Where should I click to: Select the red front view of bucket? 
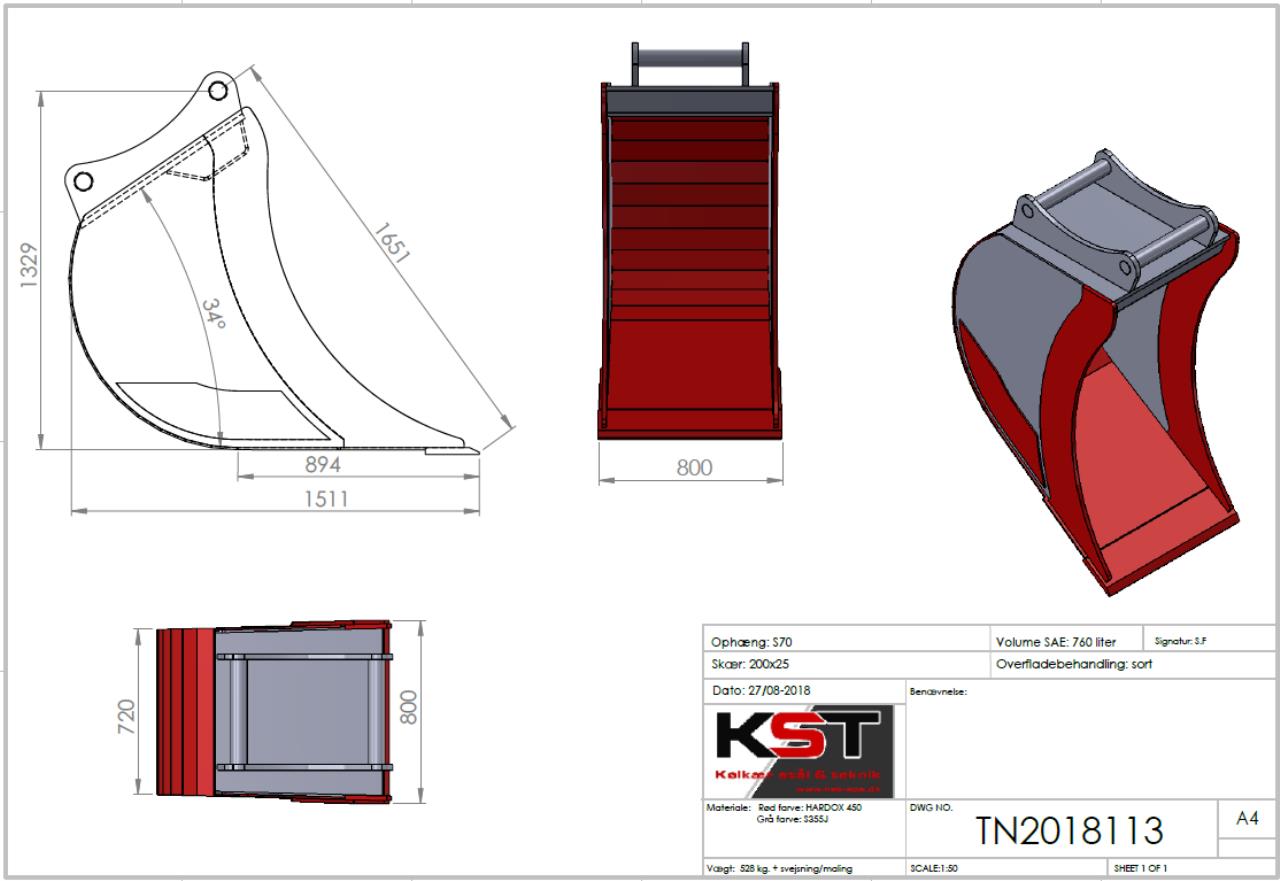pyautogui.click(x=688, y=260)
